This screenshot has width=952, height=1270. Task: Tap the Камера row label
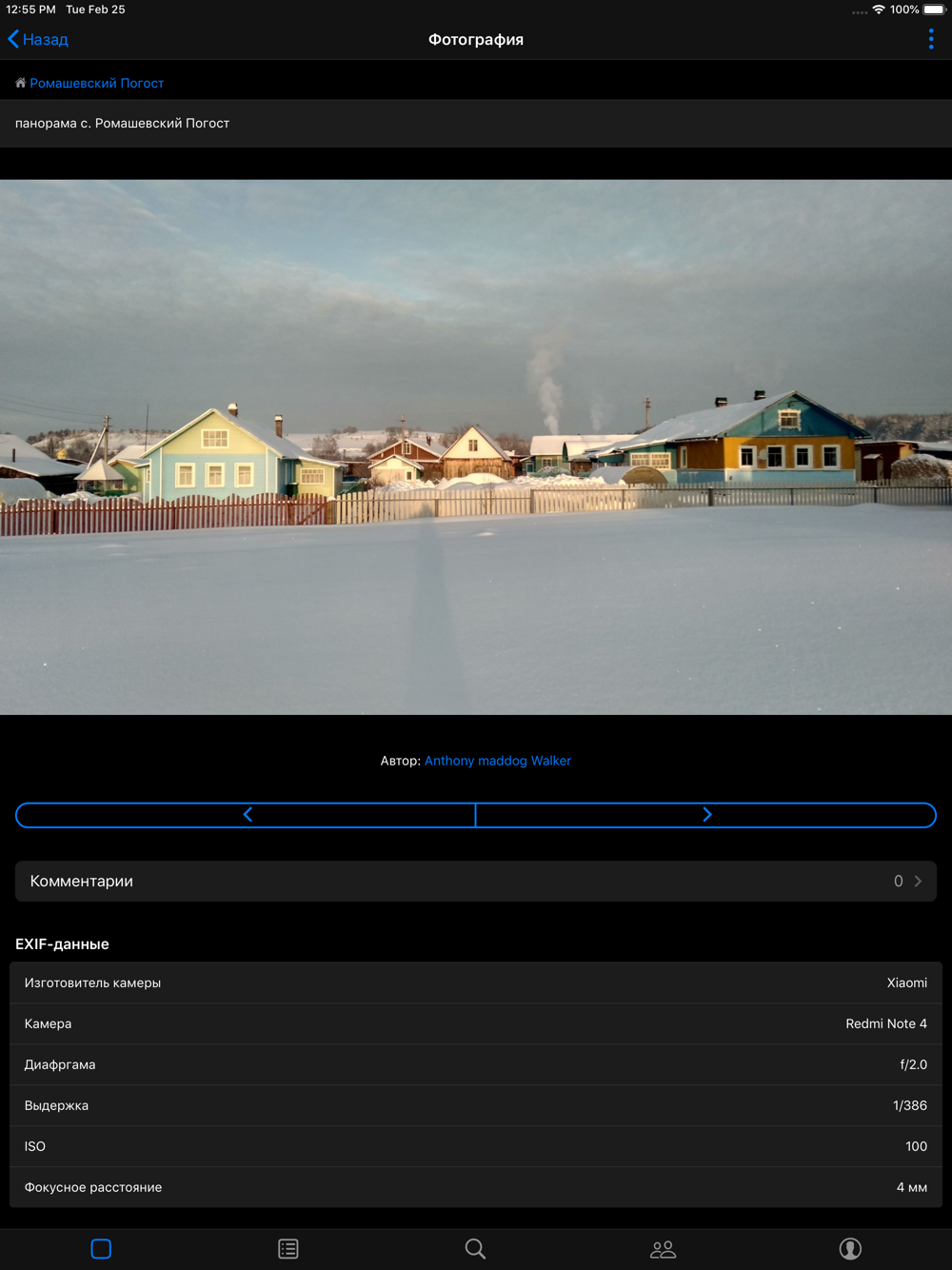point(48,1023)
